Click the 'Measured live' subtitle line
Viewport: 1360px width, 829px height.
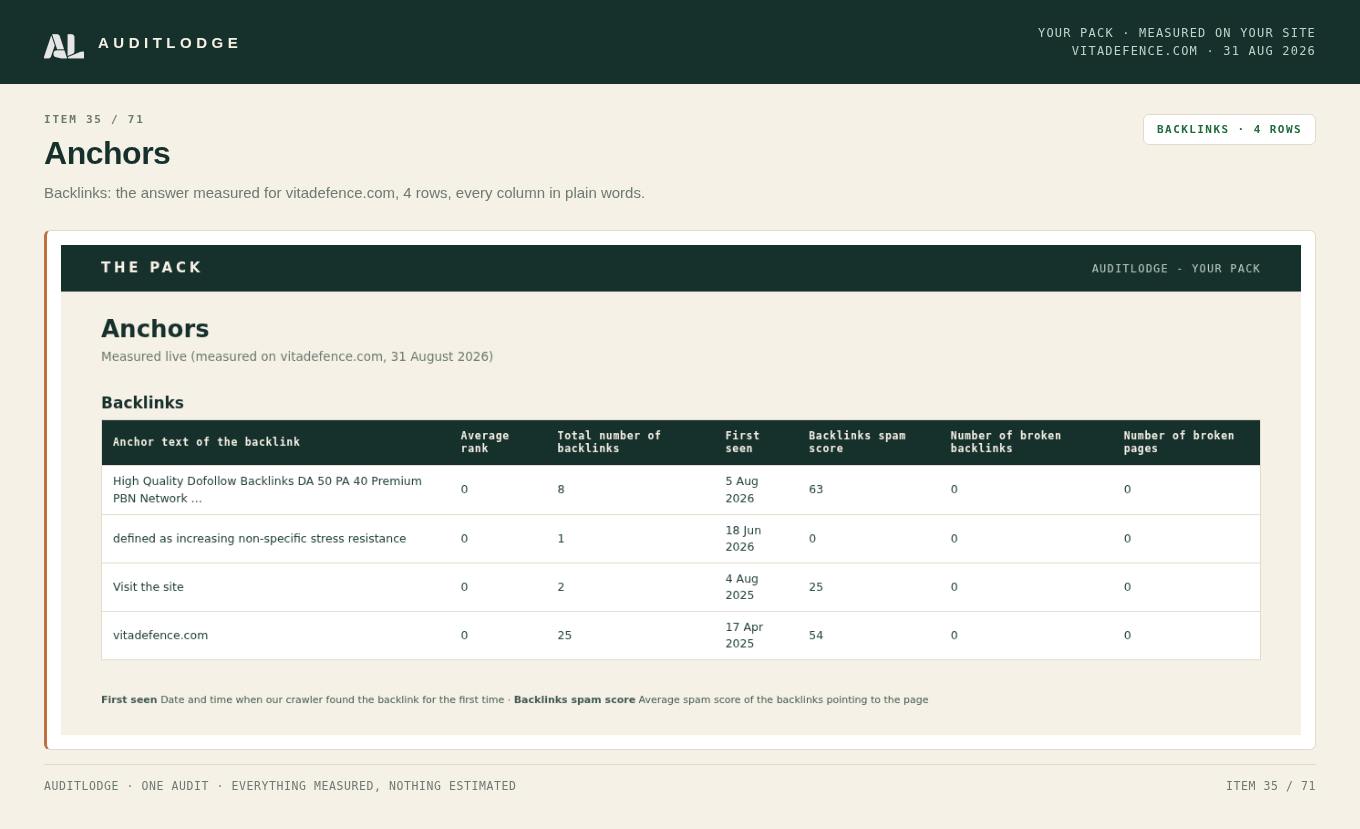297,357
